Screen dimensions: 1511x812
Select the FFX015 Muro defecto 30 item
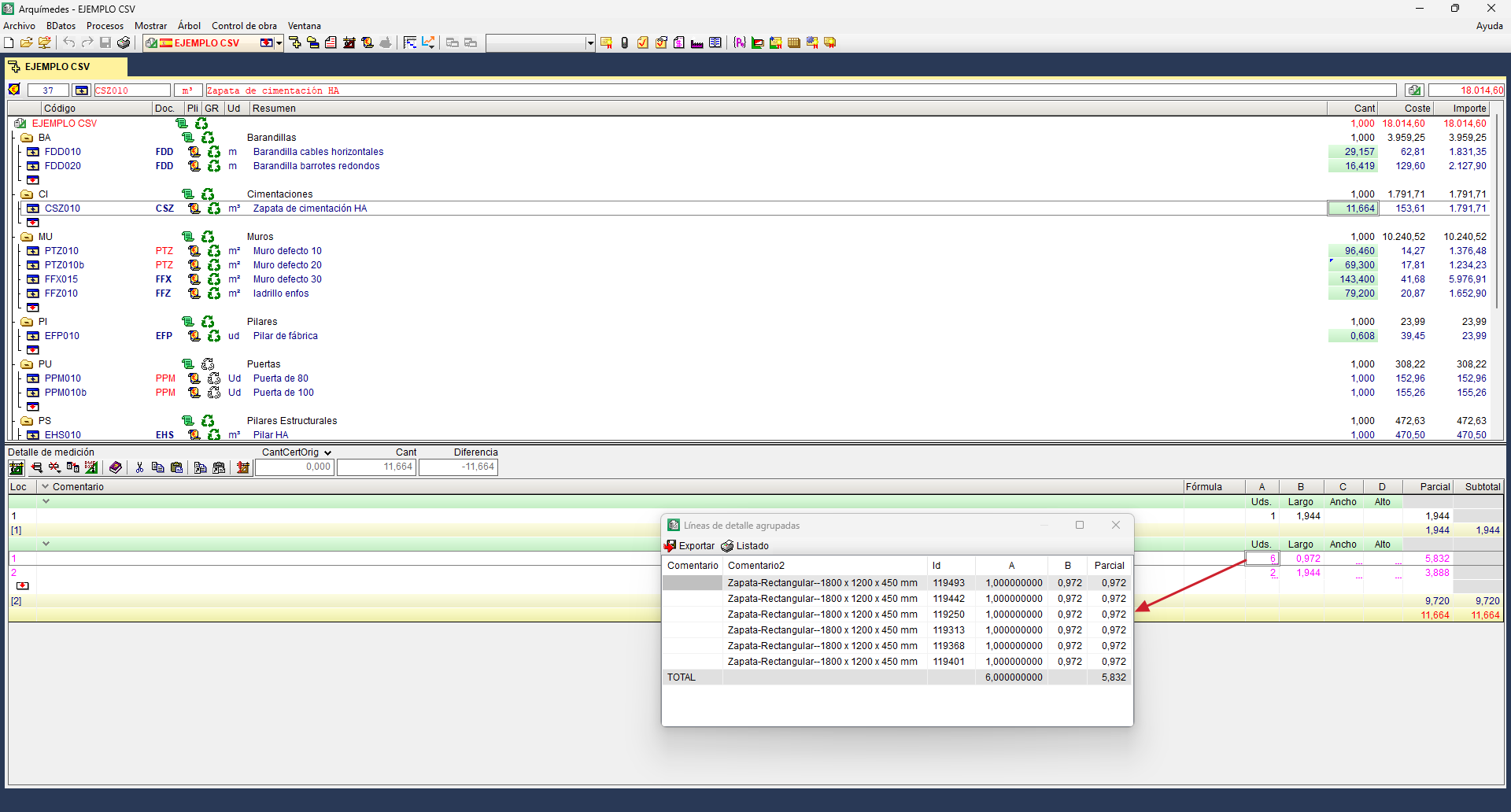point(753,279)
